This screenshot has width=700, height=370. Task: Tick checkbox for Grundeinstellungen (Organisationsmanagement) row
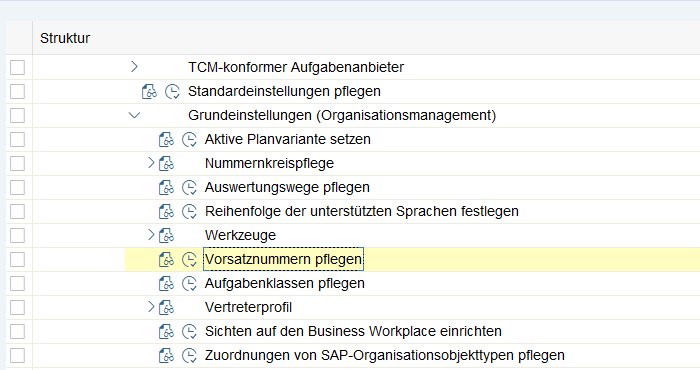pyautogui.click(x=17, y=116)
